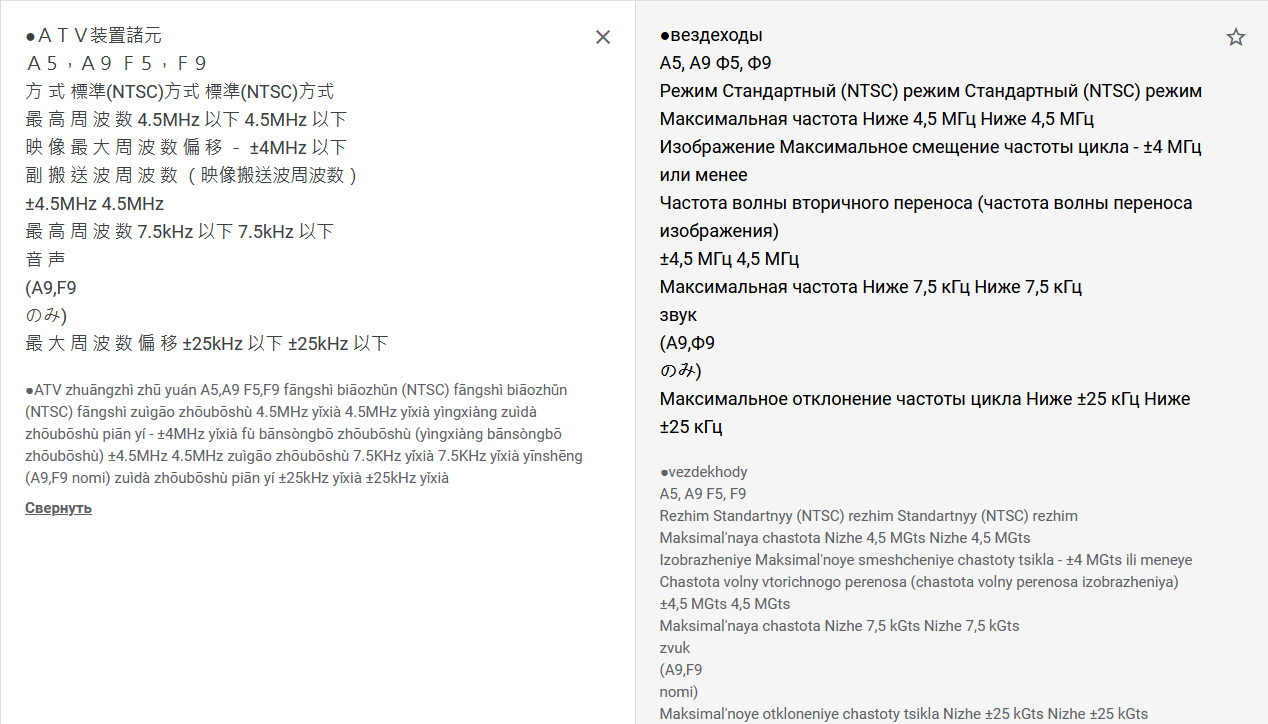
Task: Click the translated line "(А9,Ф9"
Action: [687, 343]
